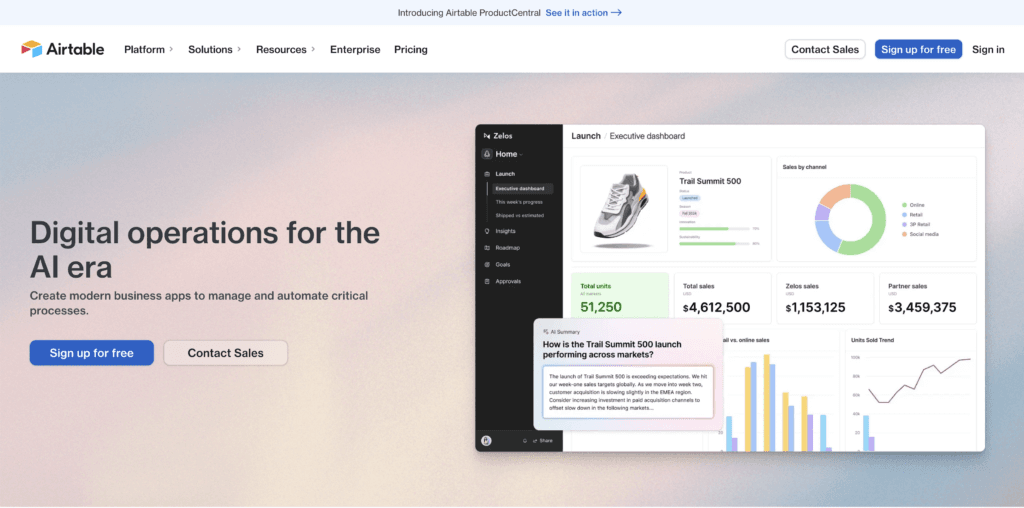The height and width of the screenshot is (508, 1024).
Task: Click the AI summary answer text box
Action: click(x=628, y=392)
